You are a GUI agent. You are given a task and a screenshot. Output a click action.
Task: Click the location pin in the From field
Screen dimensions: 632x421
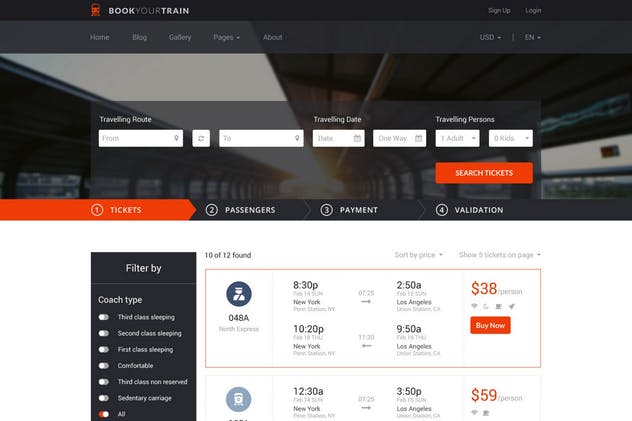tap(176, 138)
